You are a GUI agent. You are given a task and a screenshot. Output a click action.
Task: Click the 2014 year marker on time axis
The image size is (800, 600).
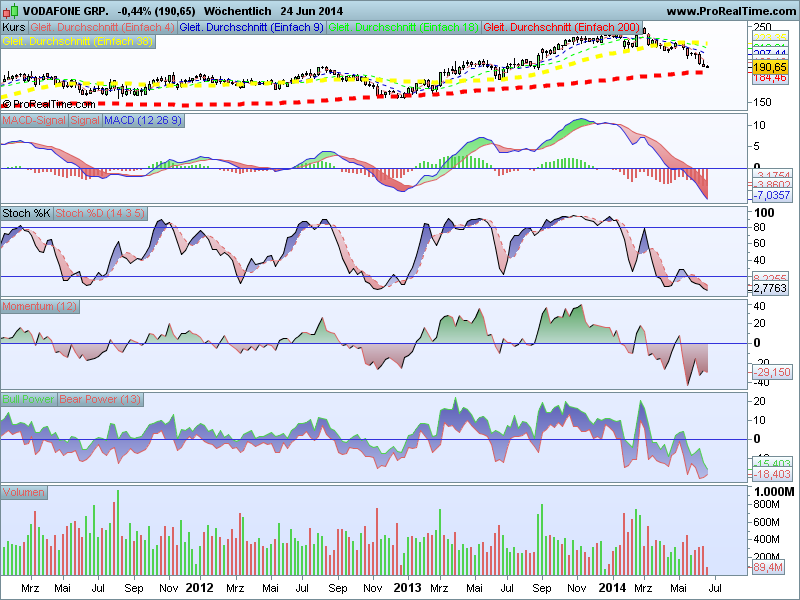coord(612,588)
